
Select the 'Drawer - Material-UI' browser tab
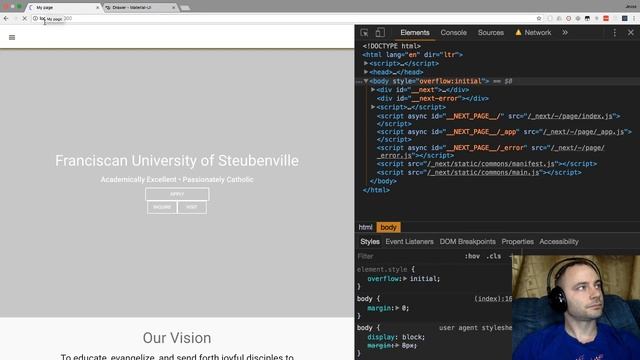click(x=139, y=7)
